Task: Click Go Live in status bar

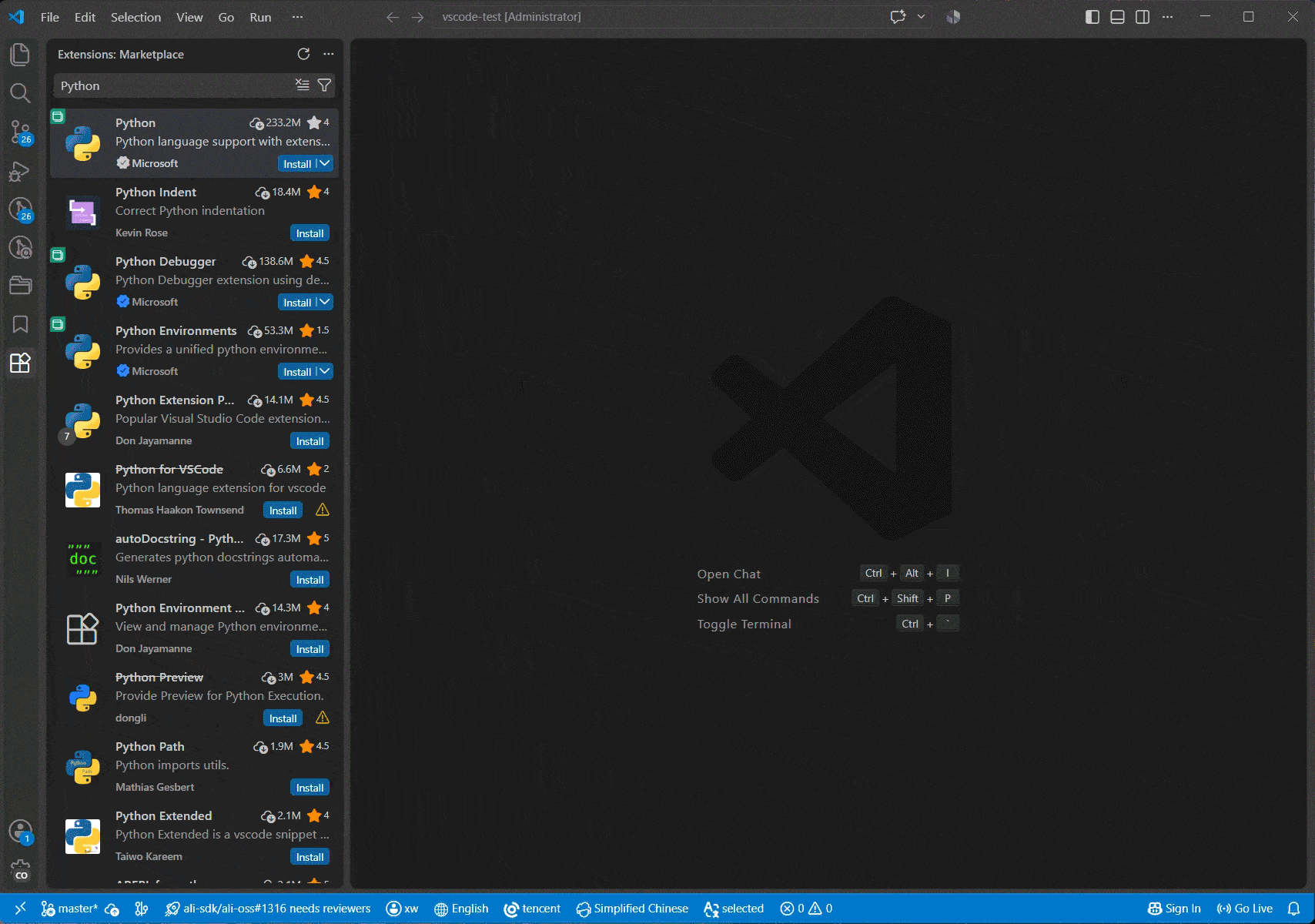Action: point(1245,909)
